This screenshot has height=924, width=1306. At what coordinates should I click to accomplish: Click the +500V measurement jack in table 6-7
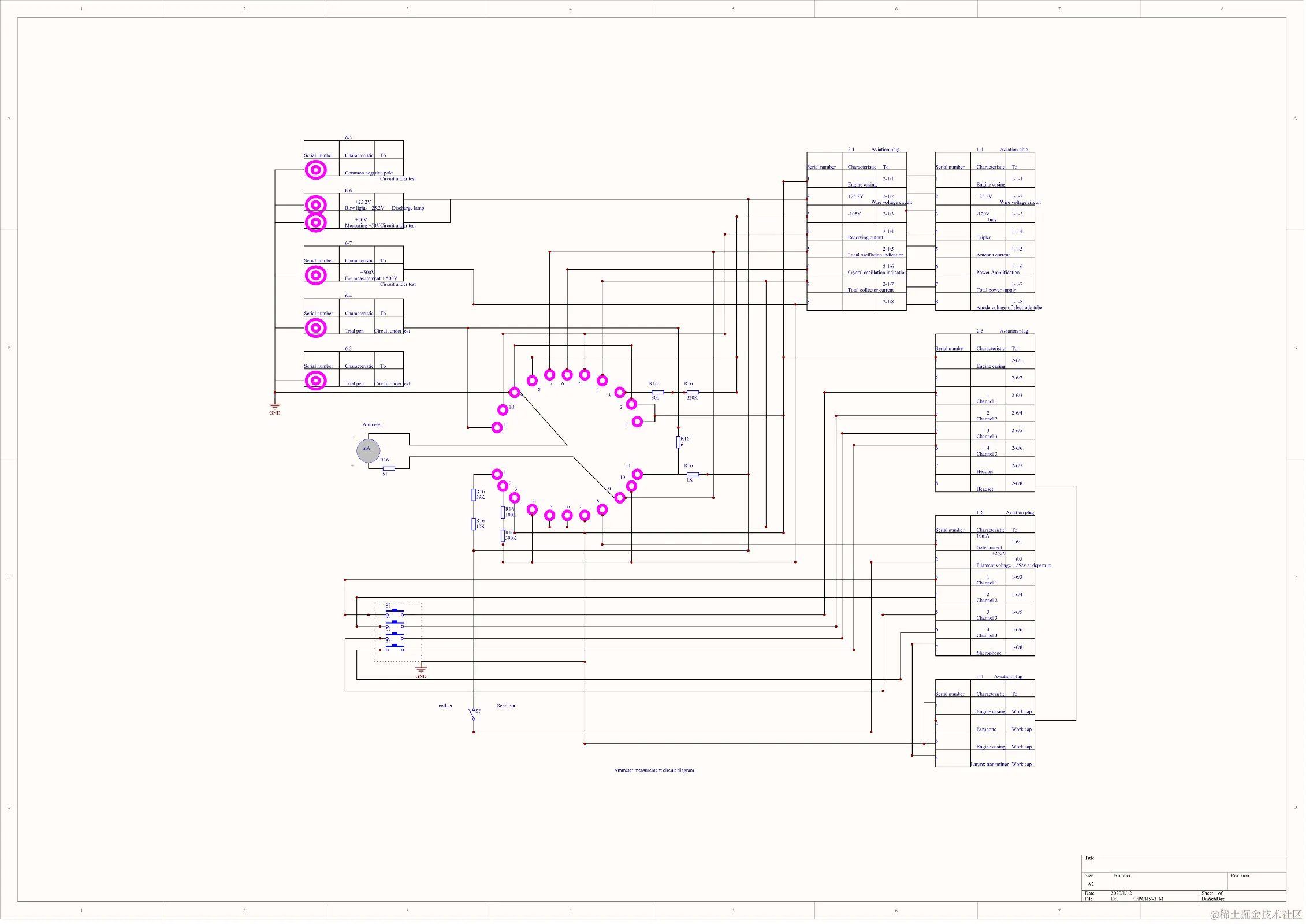316,275
